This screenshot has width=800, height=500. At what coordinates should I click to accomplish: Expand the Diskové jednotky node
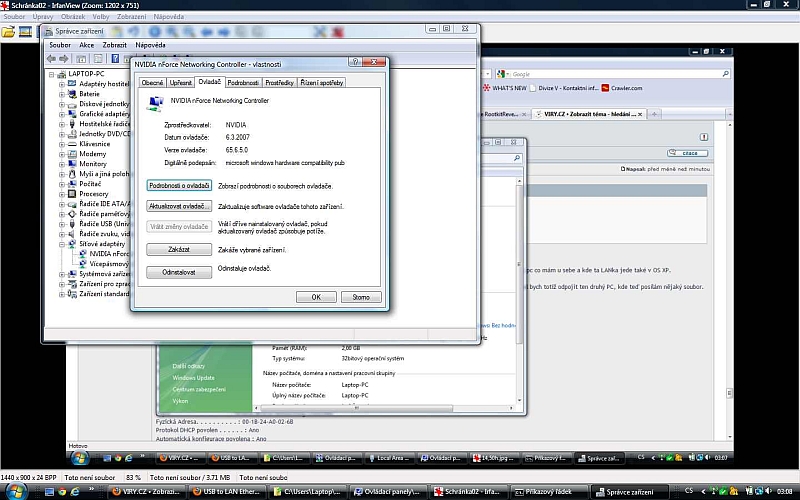pos(62,104)
